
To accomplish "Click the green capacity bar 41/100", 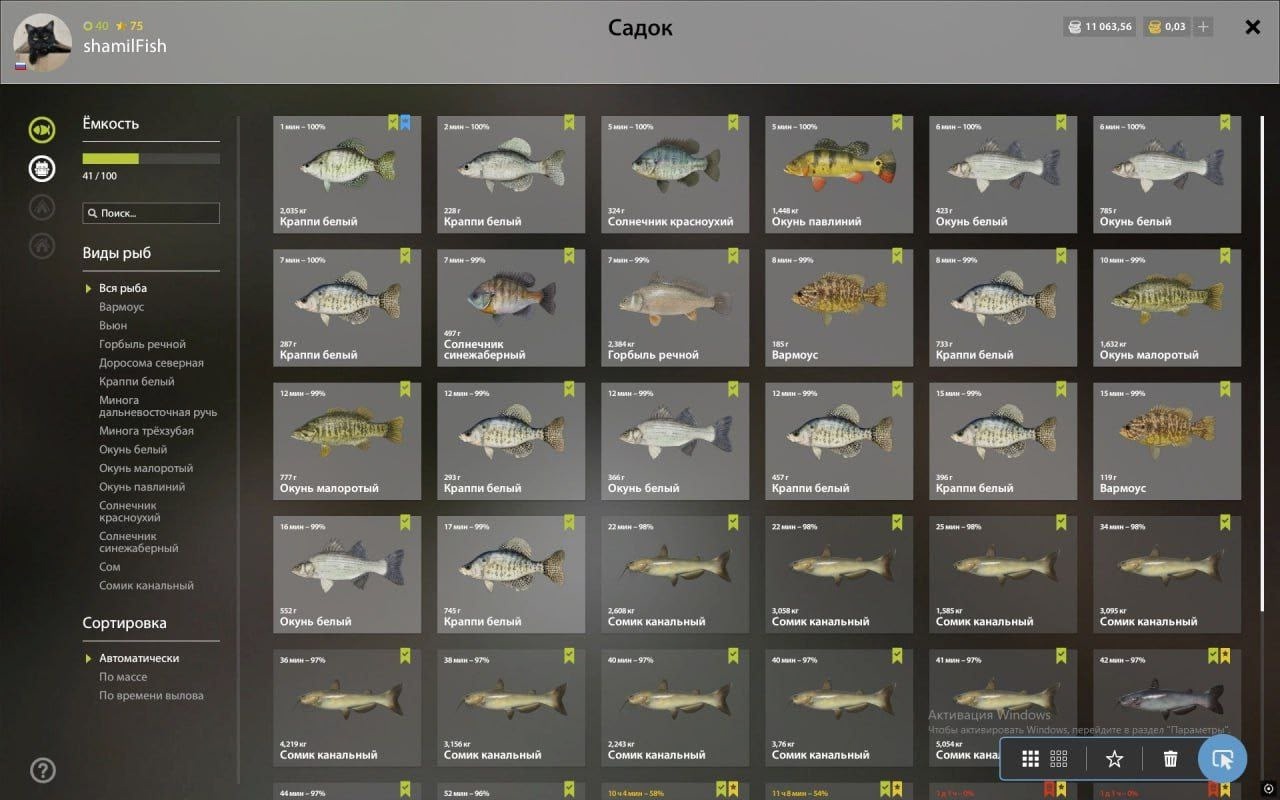I will click(151, 158).
